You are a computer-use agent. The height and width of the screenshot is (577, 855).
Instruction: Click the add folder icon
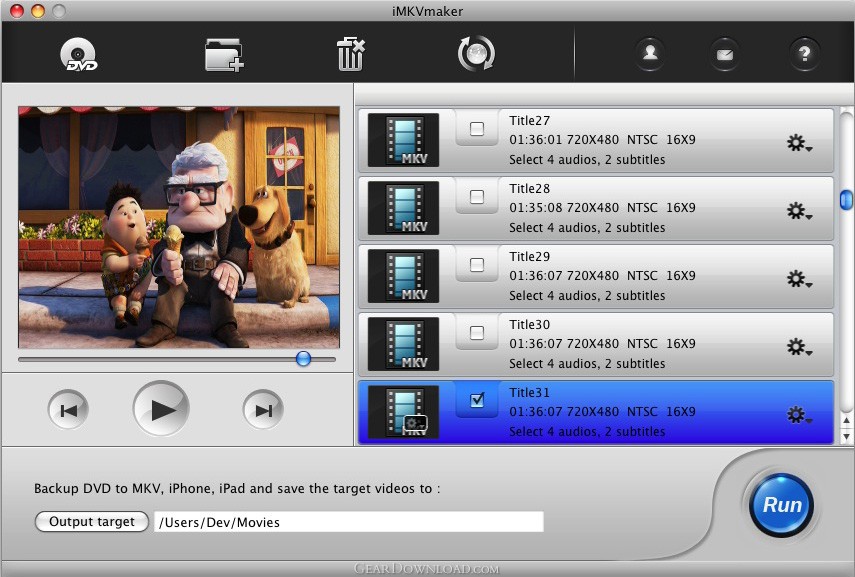tap(224, 54)
